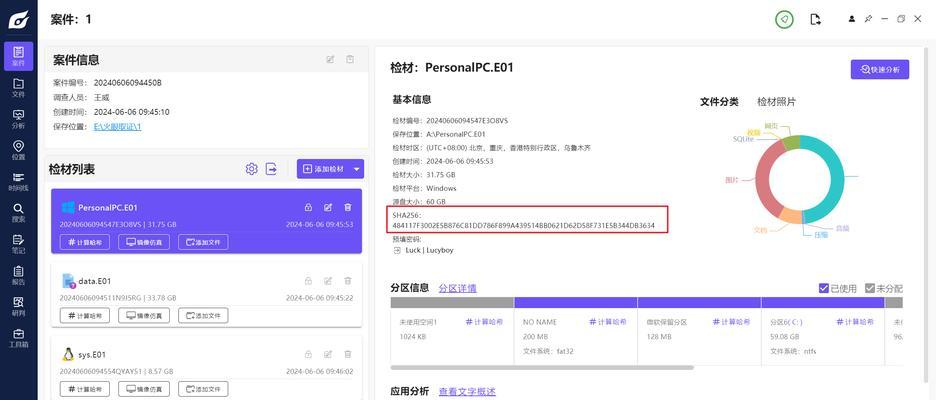Open the 查看文字概述 link
The width and height of the screenshot is (936, 400).
[x=467, y=392]
